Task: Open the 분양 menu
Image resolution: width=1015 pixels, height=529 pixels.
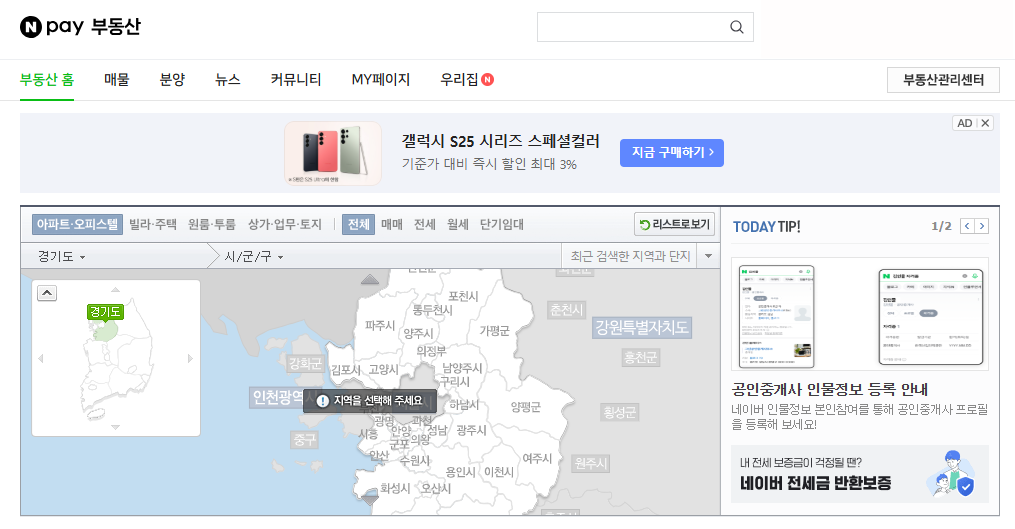Action: [172, 80]
